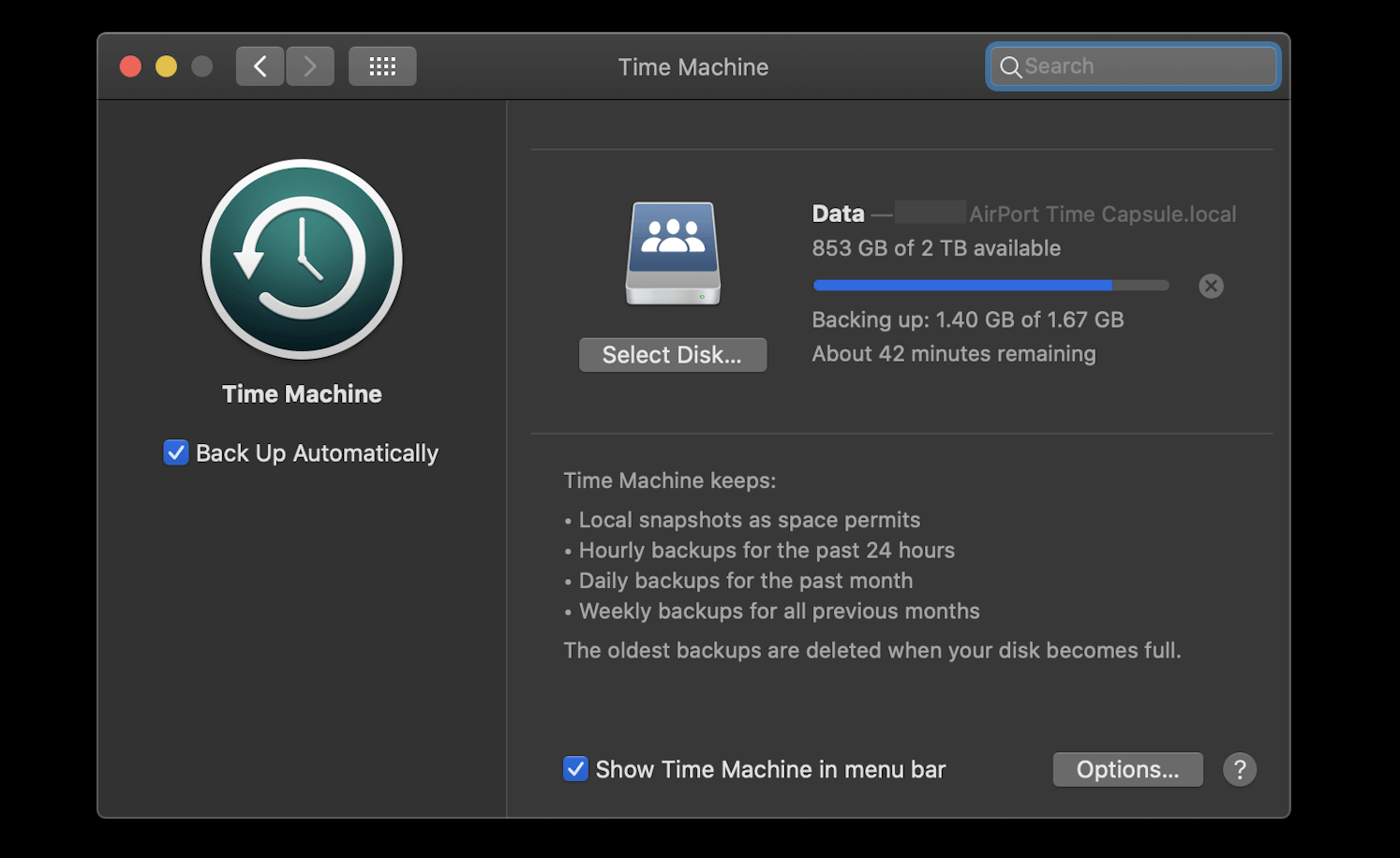1400x858 pixels.
Task: Click the Time Machine title text
Action: (693, 67)
